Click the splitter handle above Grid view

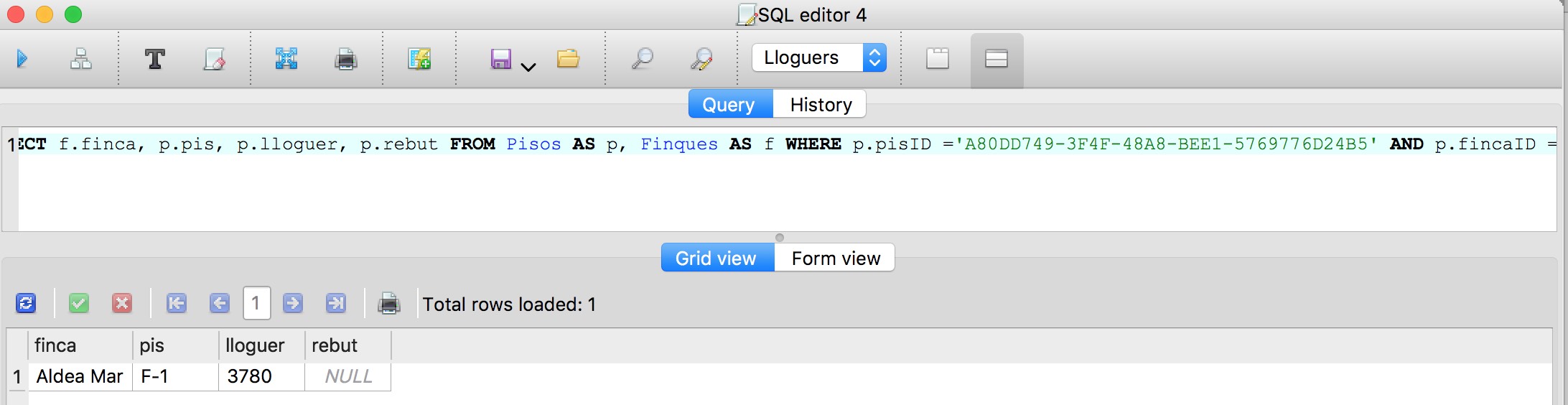(780, 238)
